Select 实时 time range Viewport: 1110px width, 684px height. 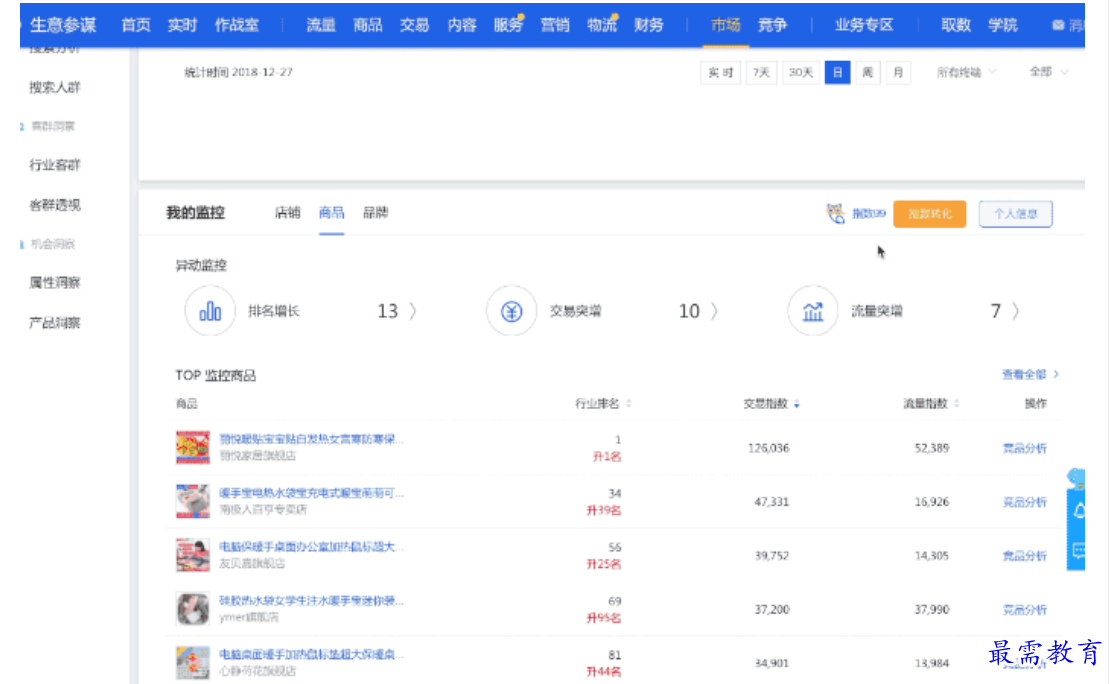click(x=721, y=72)
